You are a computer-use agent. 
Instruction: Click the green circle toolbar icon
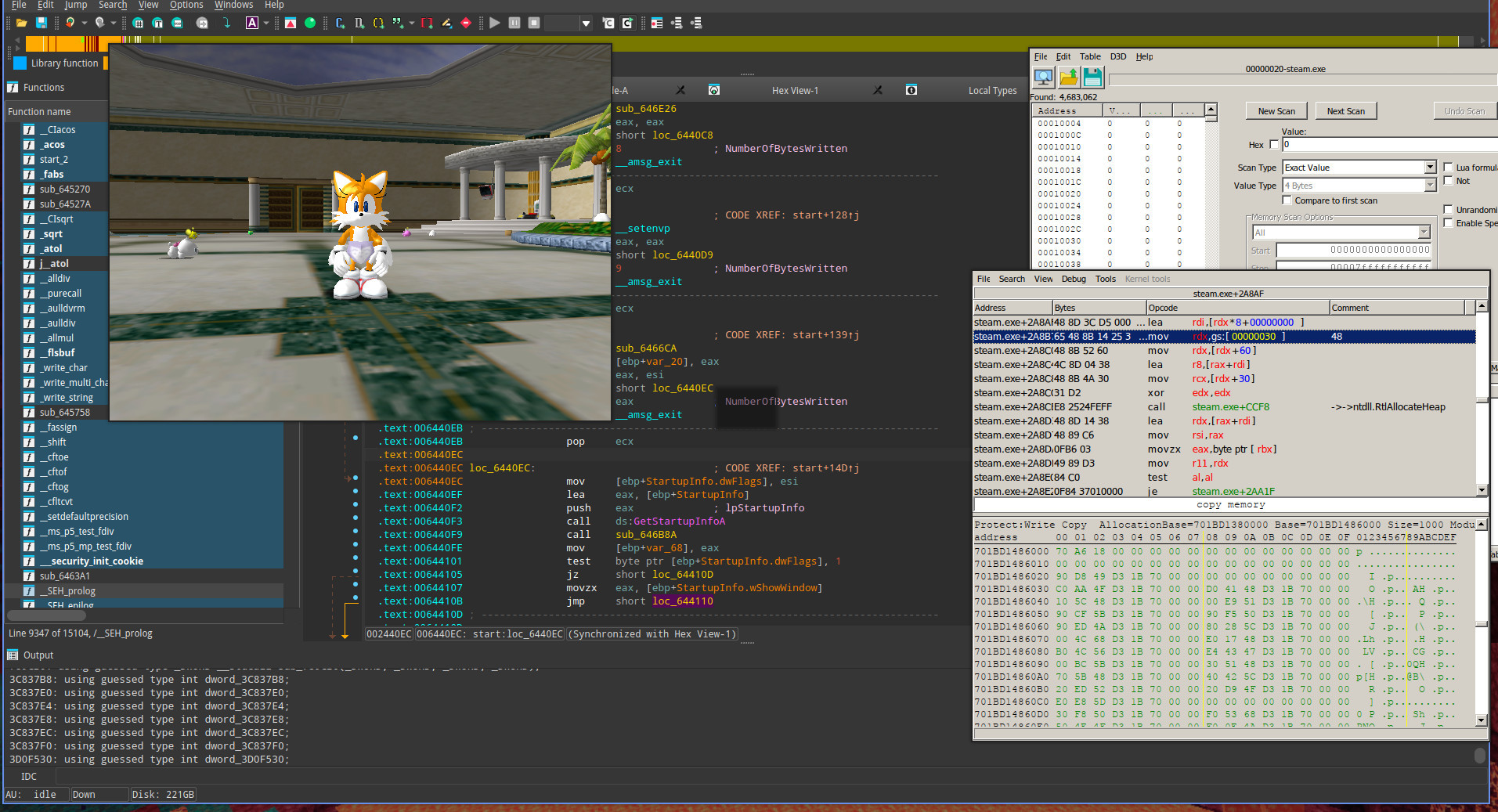click(x=310, y=23)
